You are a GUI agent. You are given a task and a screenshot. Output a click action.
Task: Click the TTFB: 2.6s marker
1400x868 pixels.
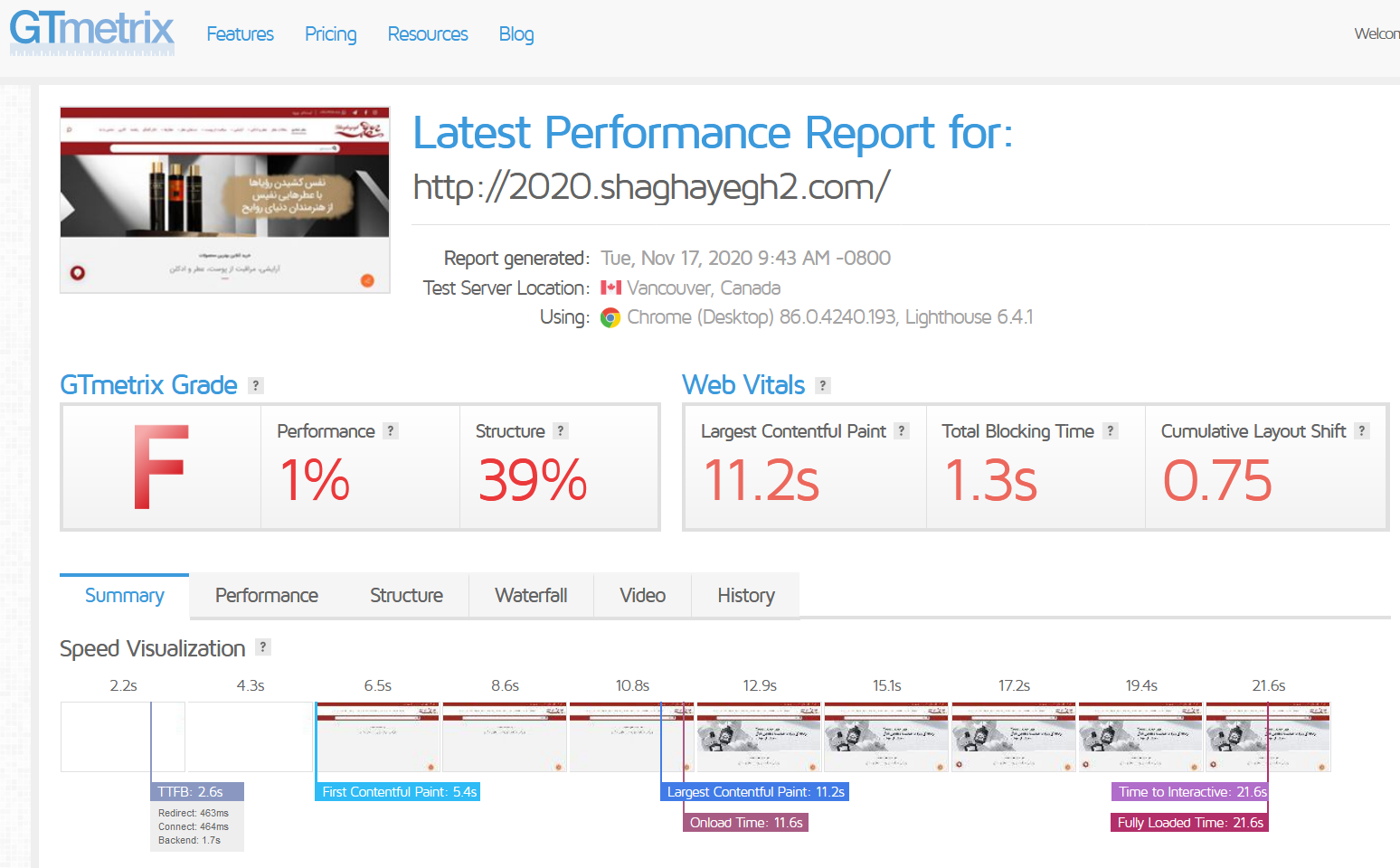pyautogui.click(x=197, y=792)
